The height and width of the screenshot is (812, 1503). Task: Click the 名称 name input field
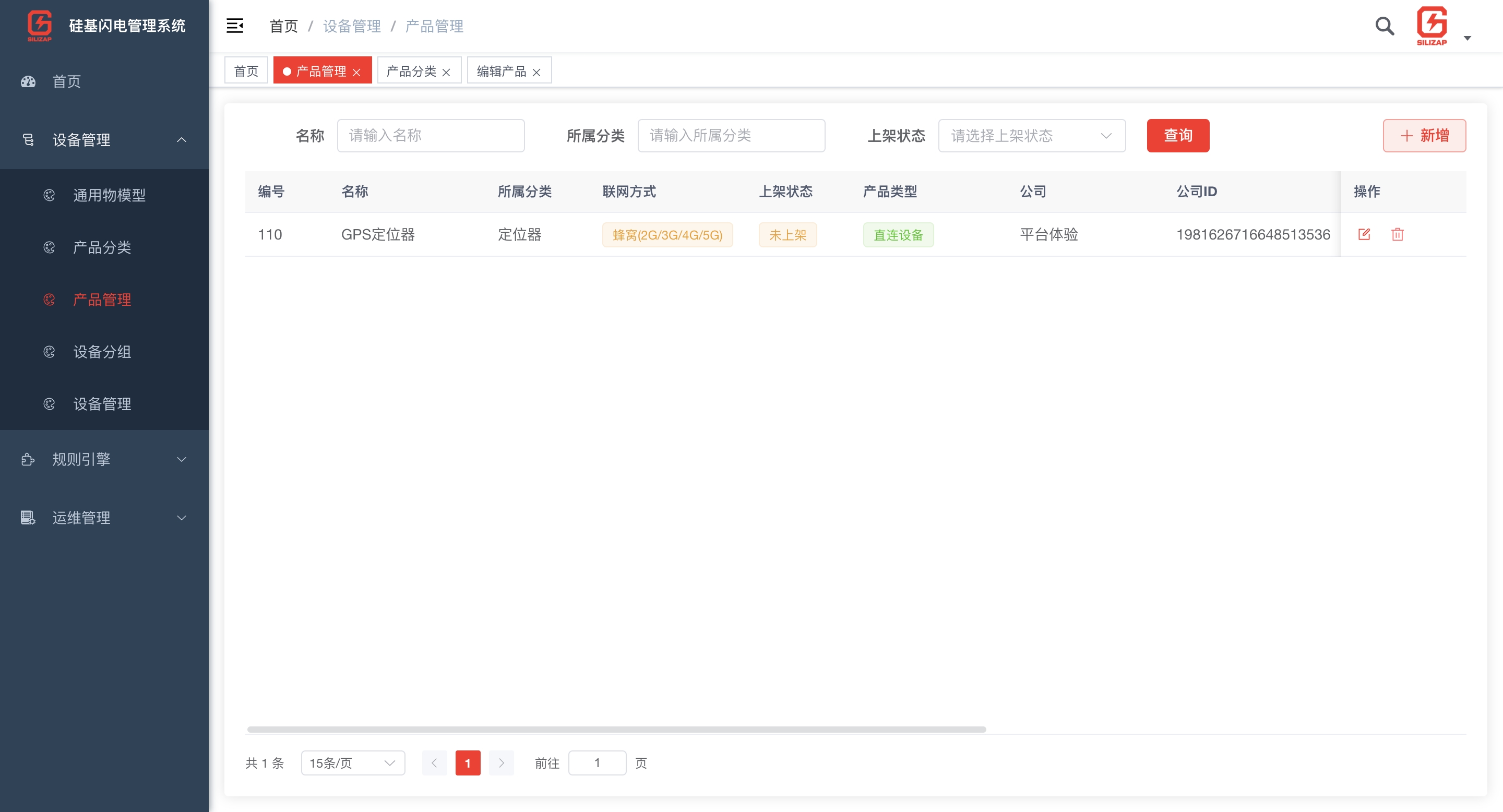pyautogui.click(x=431, y=135)
